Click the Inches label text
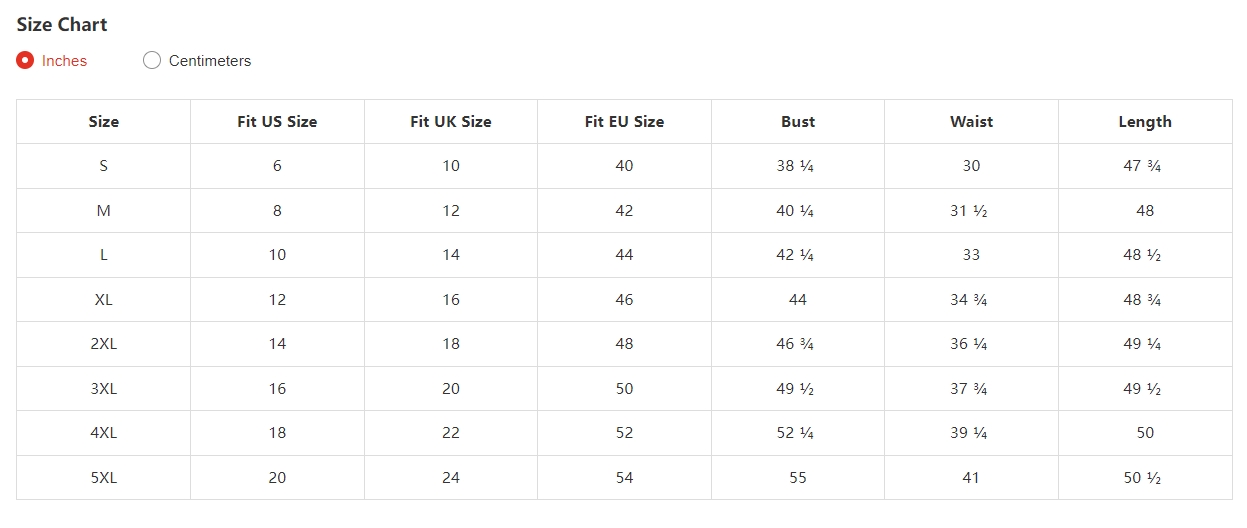 click(64, 61)
